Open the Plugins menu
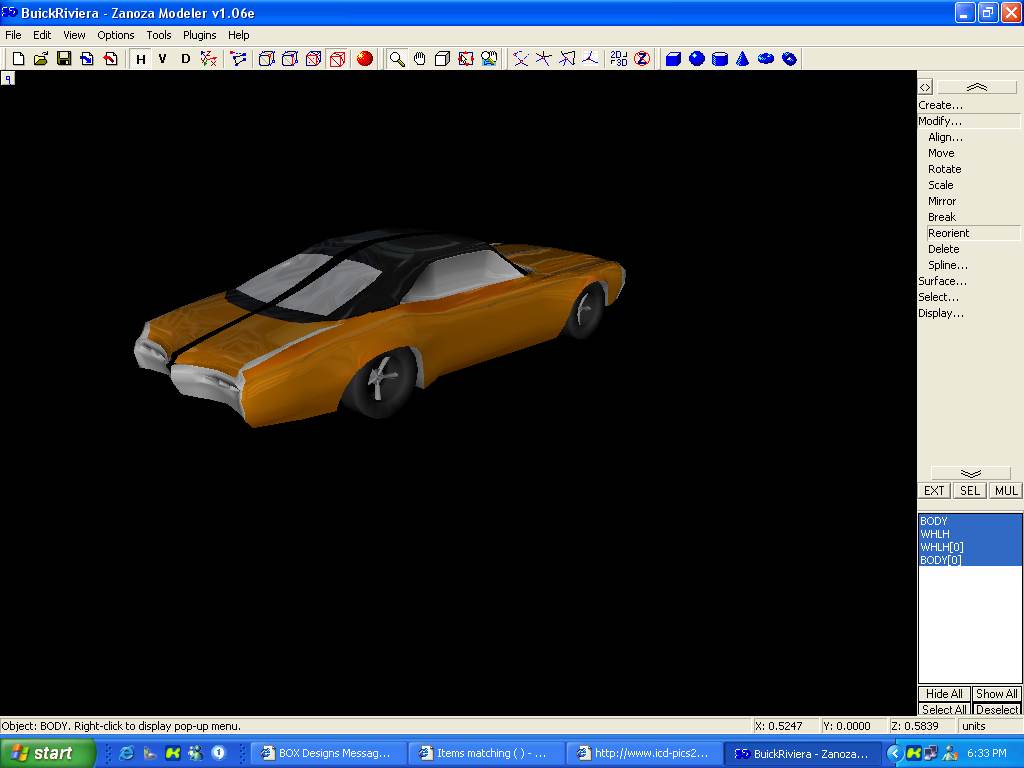The height and width of the screenshot is (768, 1024). pyautogui.click(x=199, y=35)
